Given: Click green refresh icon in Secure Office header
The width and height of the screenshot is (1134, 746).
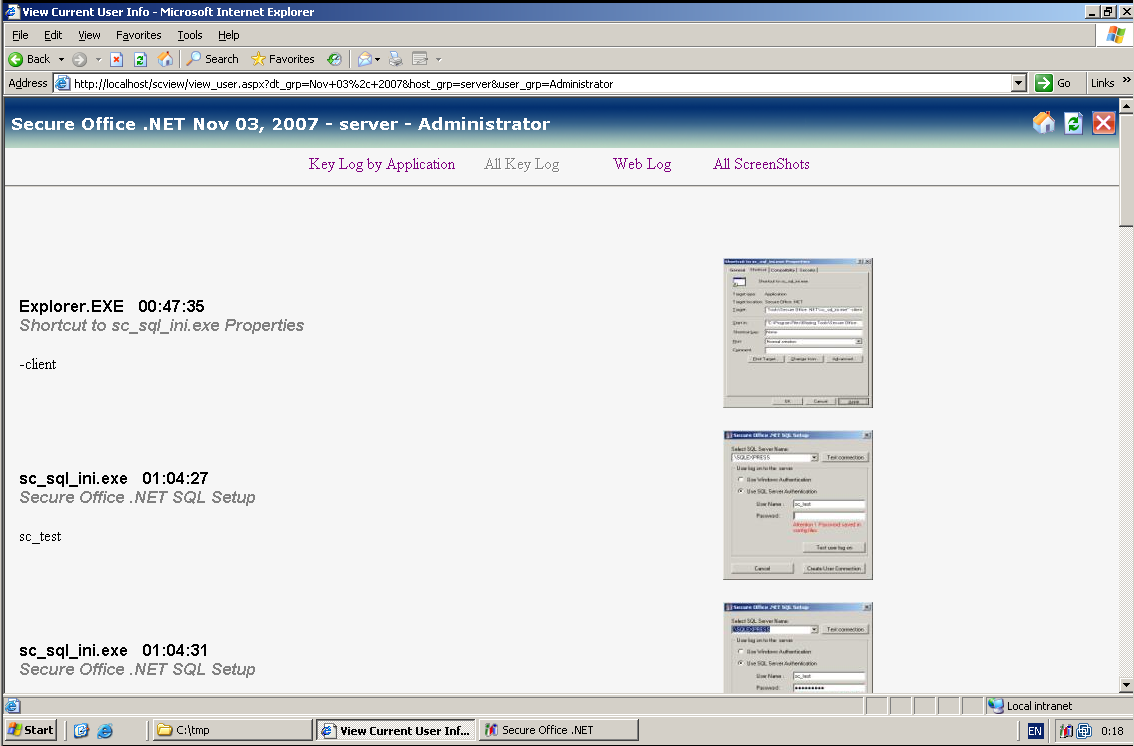Looking at the screenshot, I should coord(1073,123).
